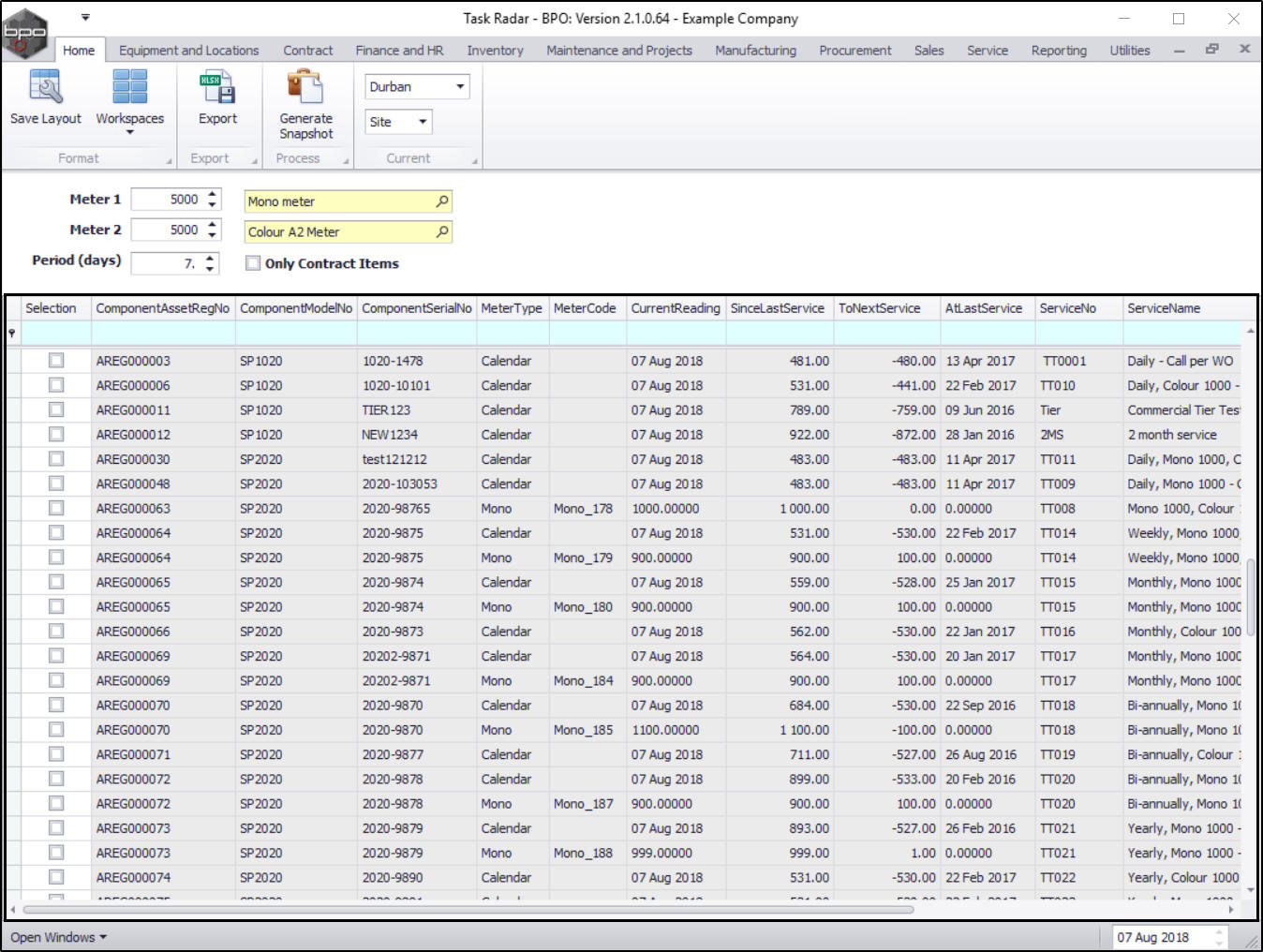Click the horizontal scrollbar of the grid
Viewport: 1263px width, 952px height.
click(x=468, y=909)
